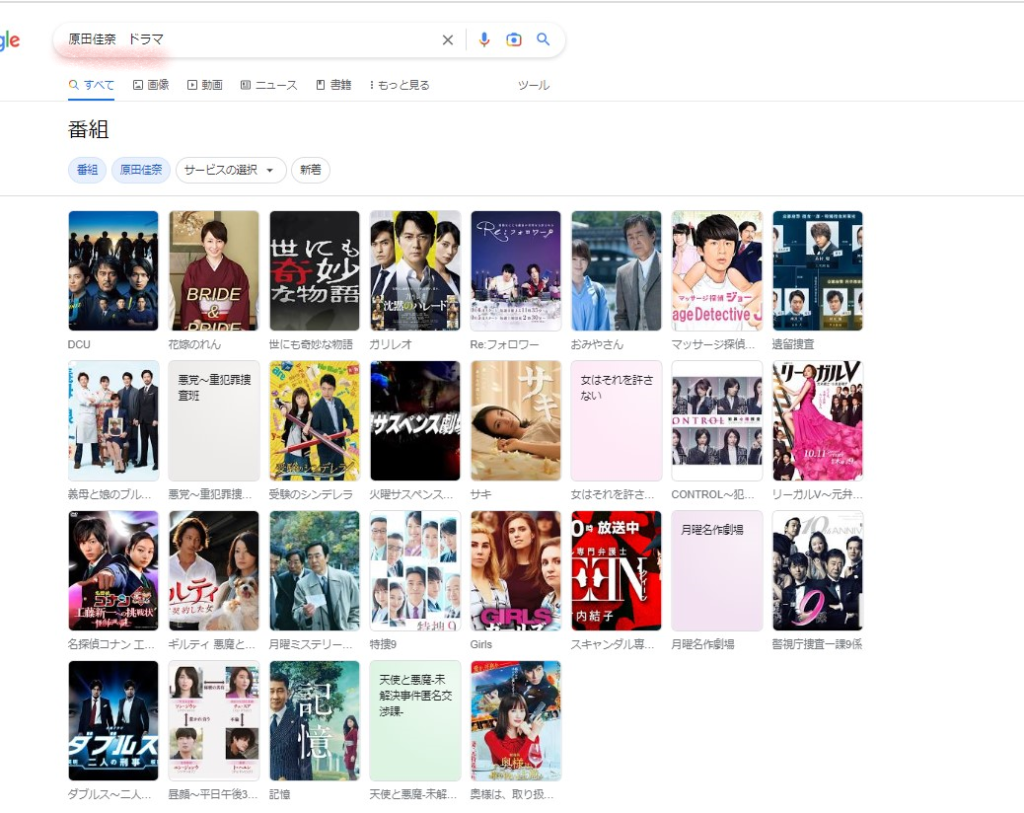1024x813 pixels.
Task: Click the 遺留捜査 title text
Action: click(793, 344)
